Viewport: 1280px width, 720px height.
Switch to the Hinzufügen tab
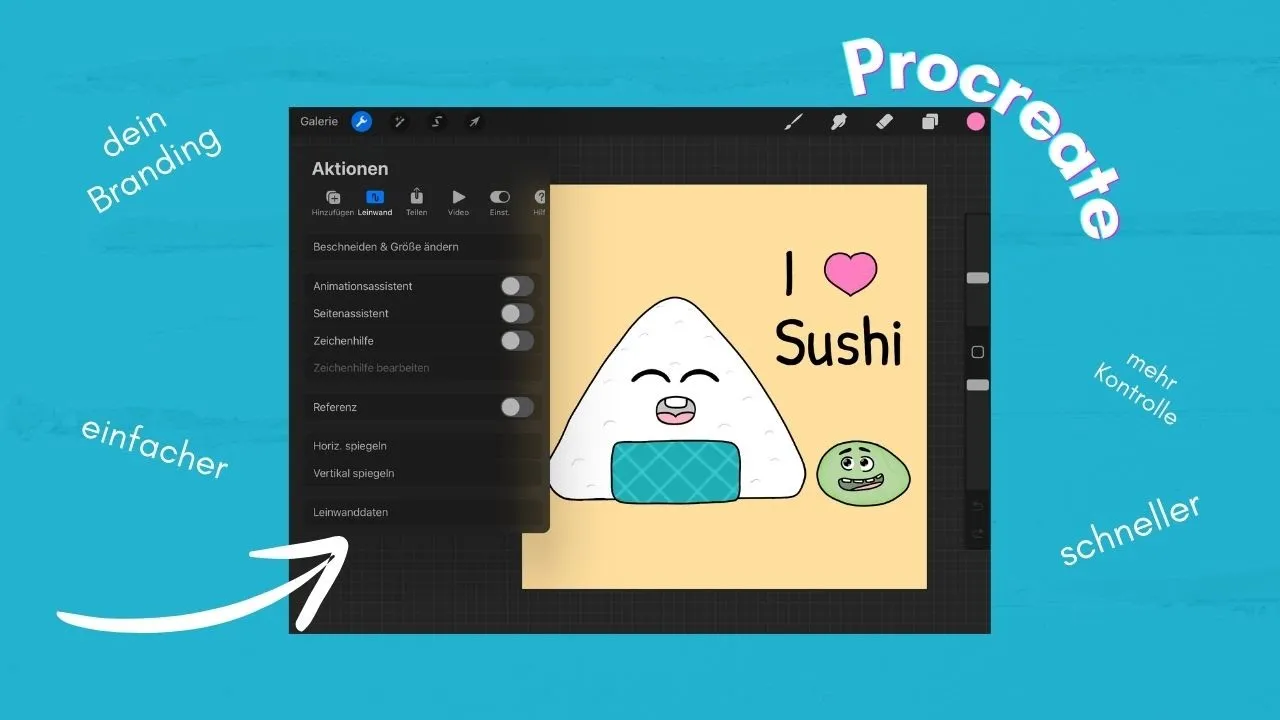point(333,203)
